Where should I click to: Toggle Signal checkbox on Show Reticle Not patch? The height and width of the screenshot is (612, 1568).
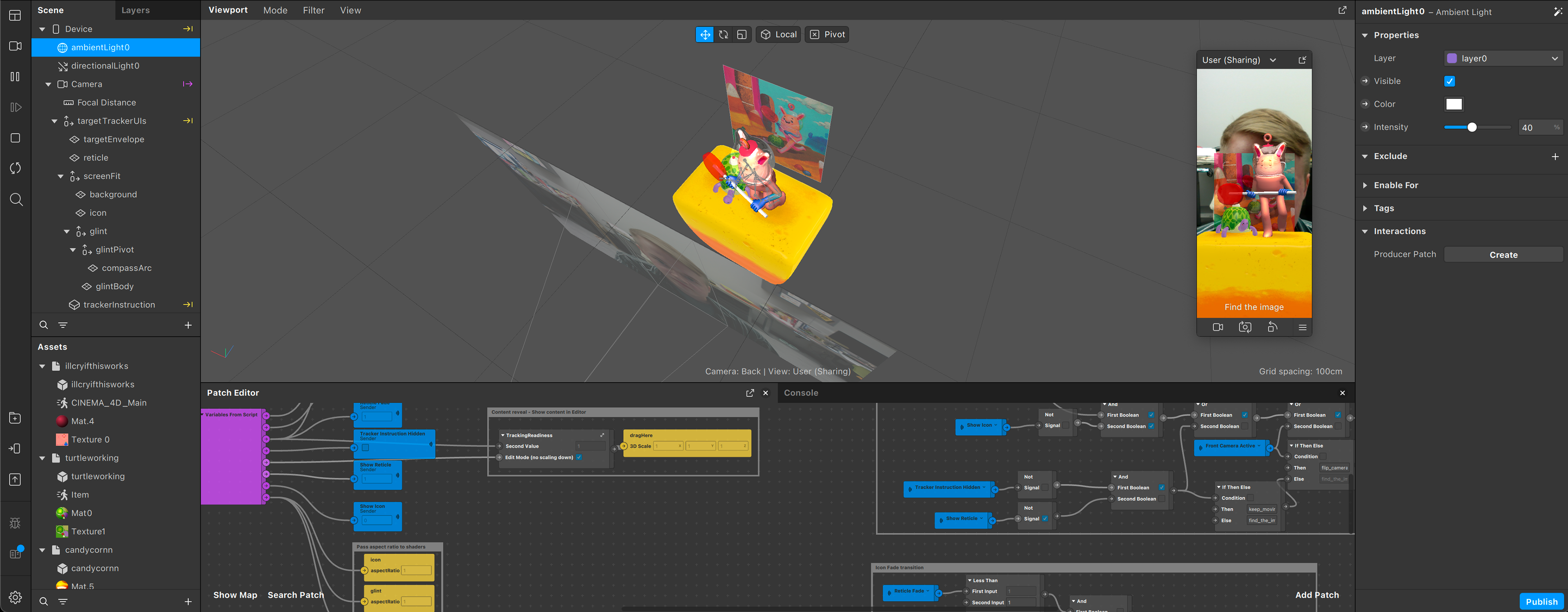click(x=1045, y=519)
